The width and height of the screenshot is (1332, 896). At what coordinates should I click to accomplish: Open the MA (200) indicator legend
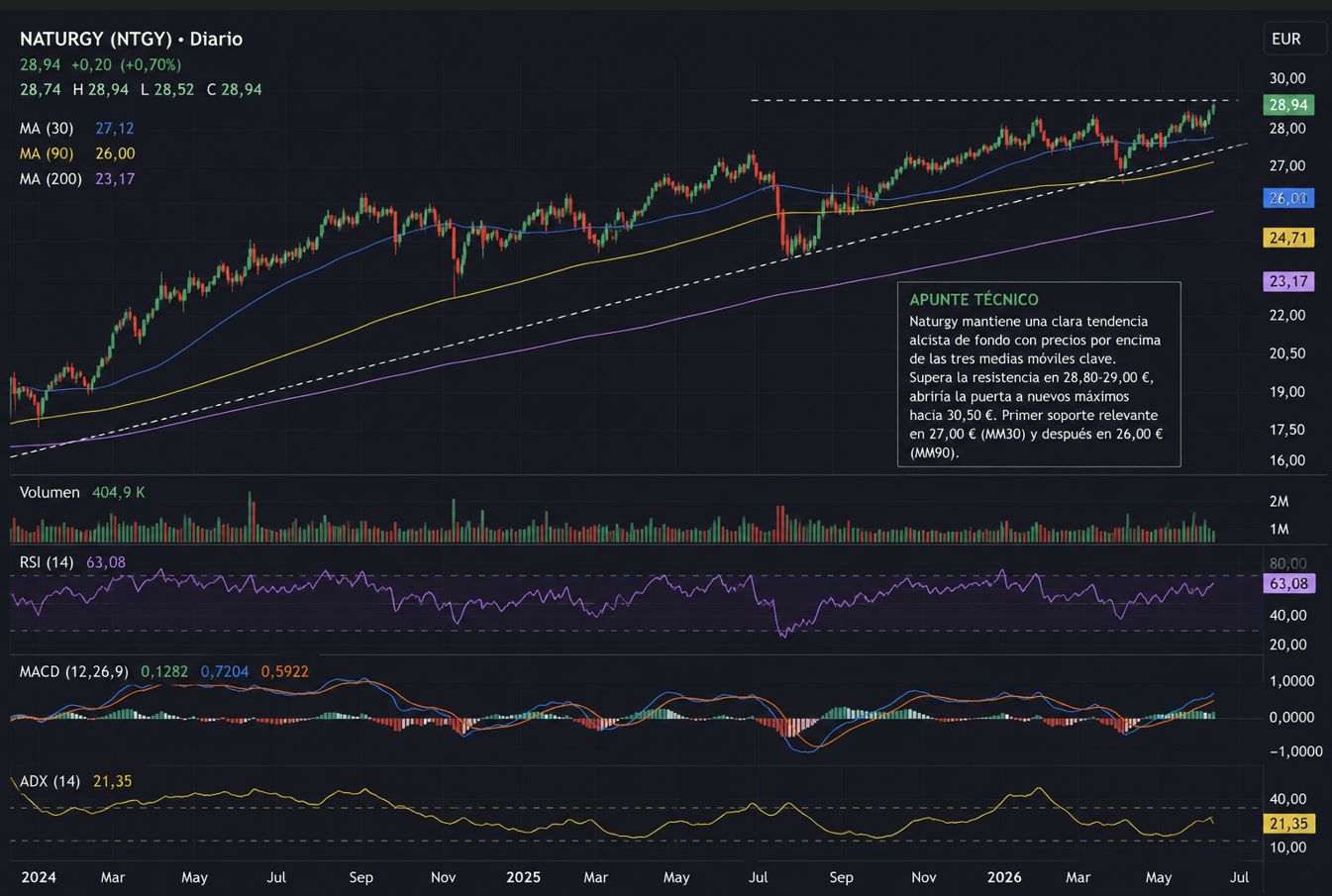coord(51,179)
